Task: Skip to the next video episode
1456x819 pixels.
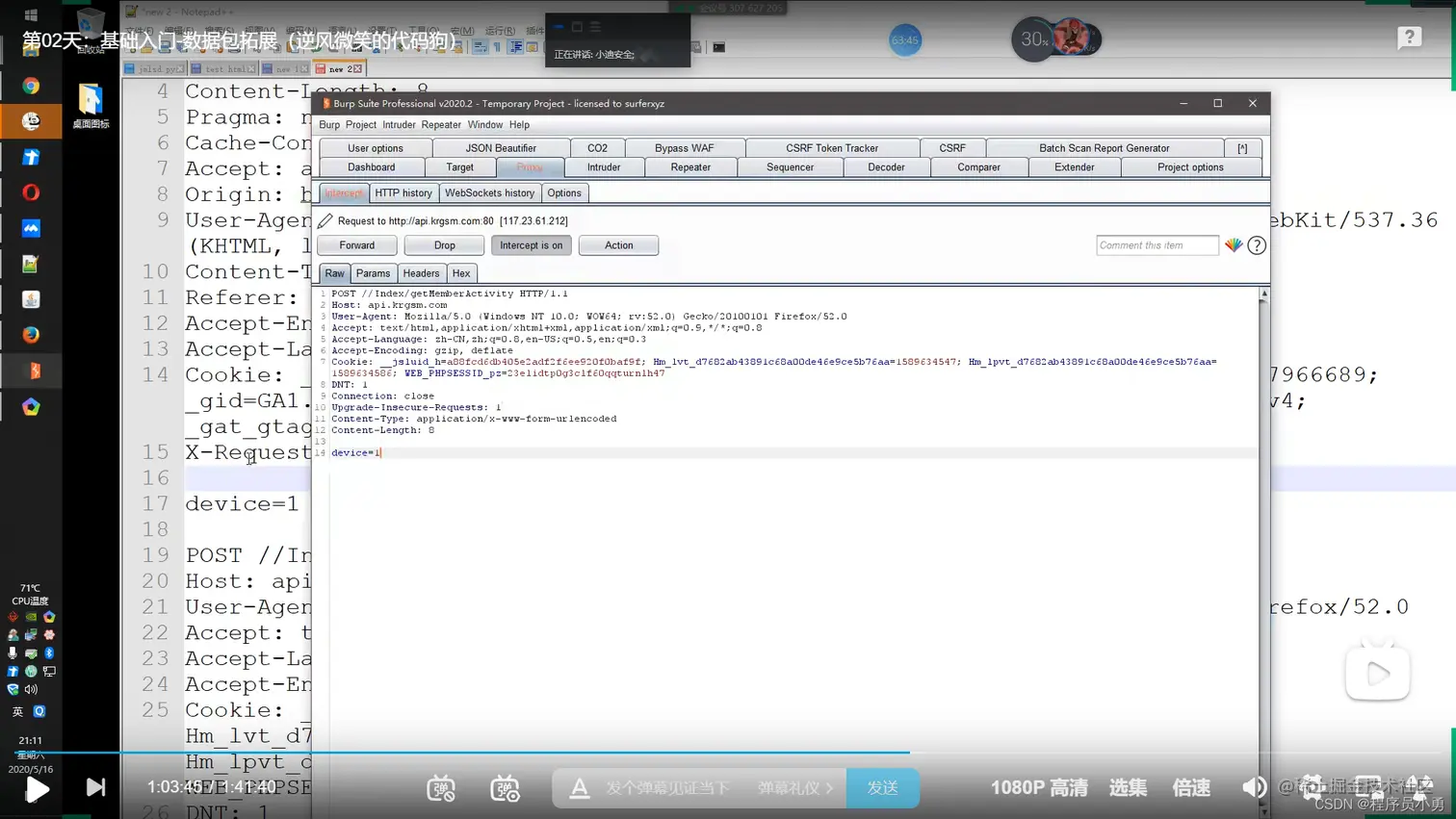Action: 95,787
